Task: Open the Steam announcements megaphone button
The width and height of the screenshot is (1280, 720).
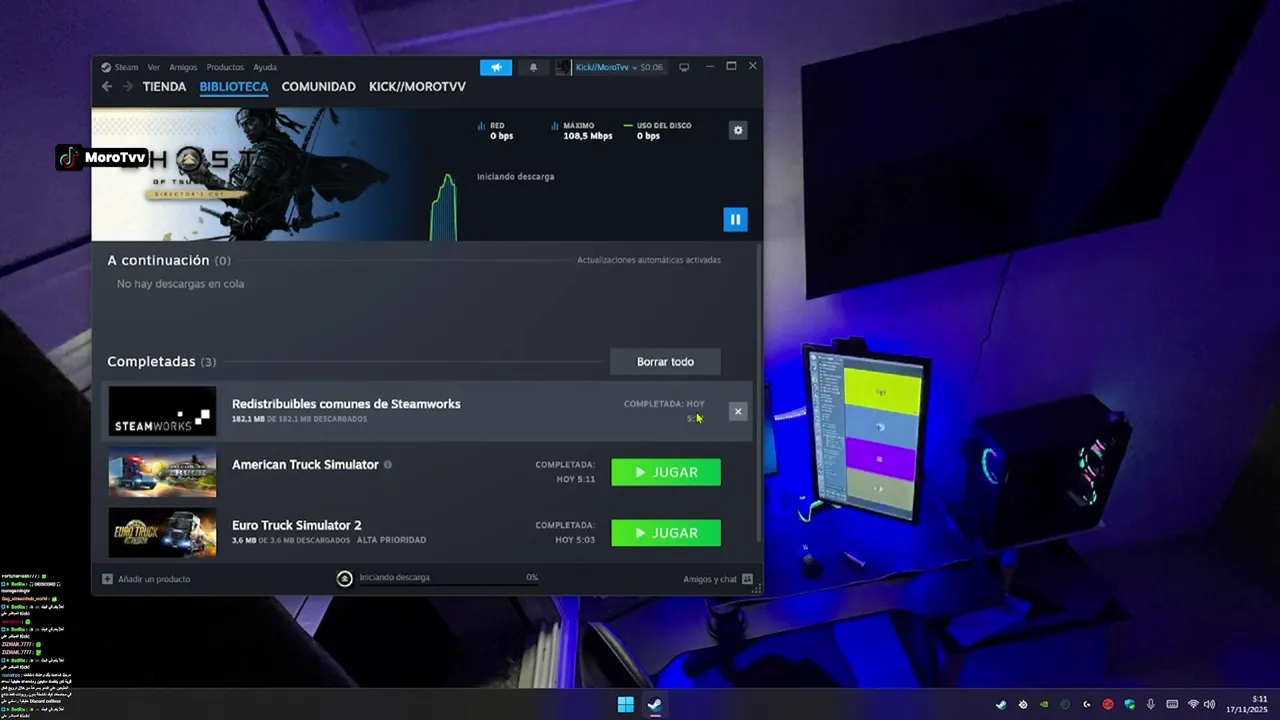Action: point(496,67)
